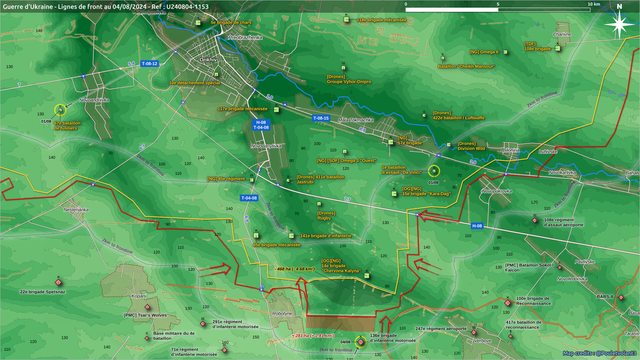The width and height of the screenshot is (640, 360).
Task: Click the T-08-12 blue road sign
Action: coord(150,64)
